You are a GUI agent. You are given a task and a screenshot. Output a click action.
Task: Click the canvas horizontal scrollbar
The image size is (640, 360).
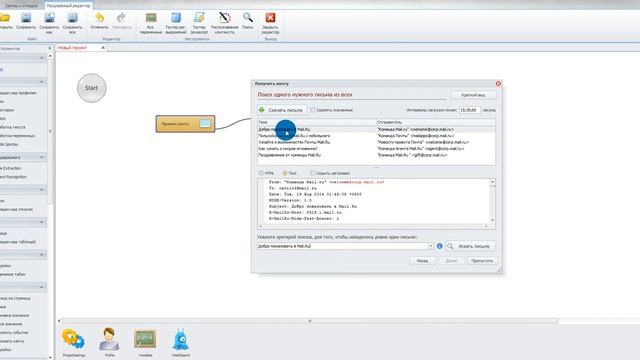[x=309, y=321]
